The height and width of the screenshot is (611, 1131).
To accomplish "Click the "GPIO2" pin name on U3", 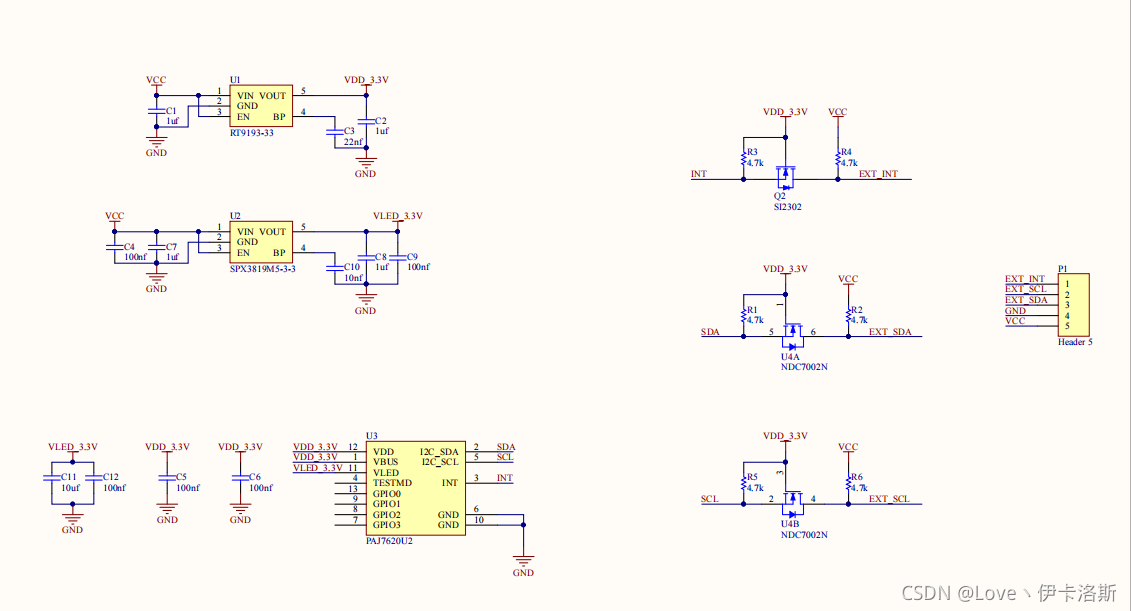I will tap(387, 515).
